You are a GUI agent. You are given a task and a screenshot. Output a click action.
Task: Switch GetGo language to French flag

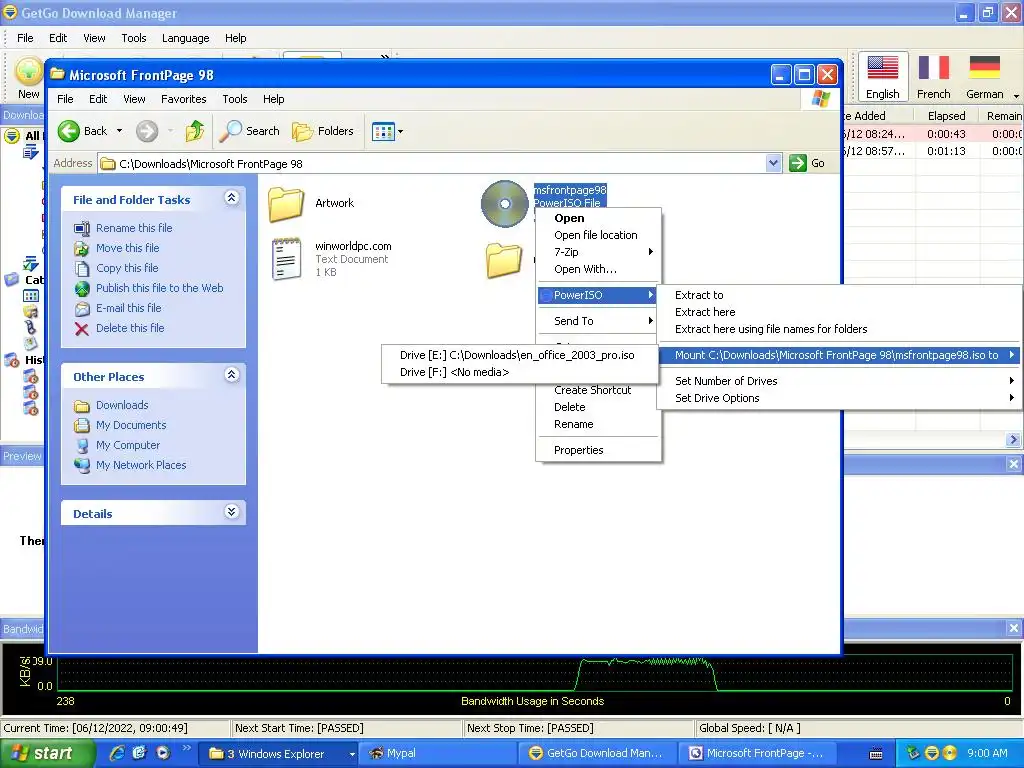pyautogui.click(x=933, y=77)
